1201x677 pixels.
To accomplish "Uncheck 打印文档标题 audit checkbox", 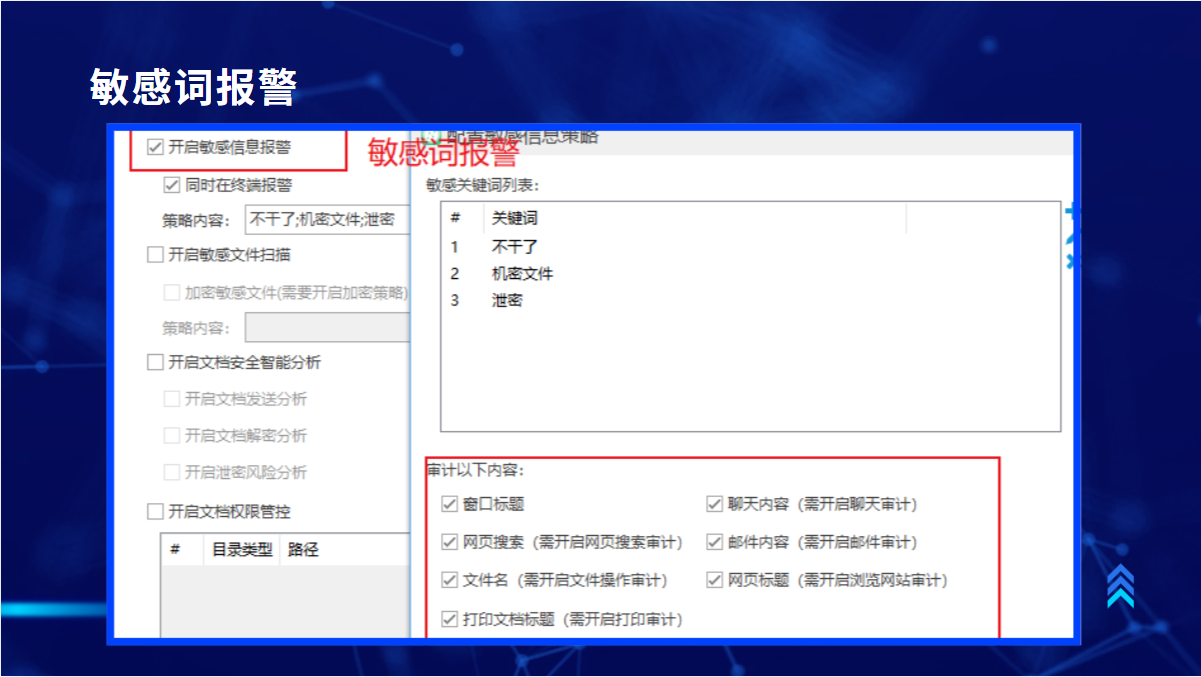I will point(450,619).
